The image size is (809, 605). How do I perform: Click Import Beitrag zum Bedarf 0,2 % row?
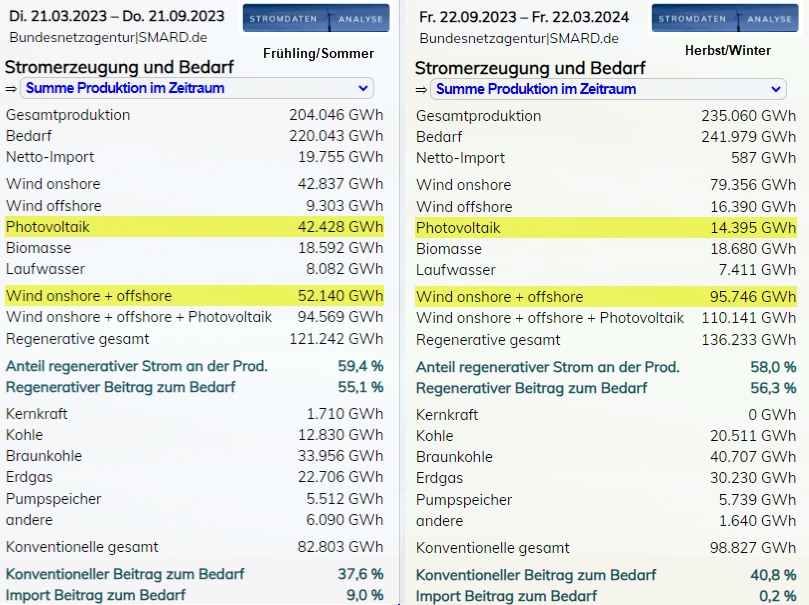[606, 596]
